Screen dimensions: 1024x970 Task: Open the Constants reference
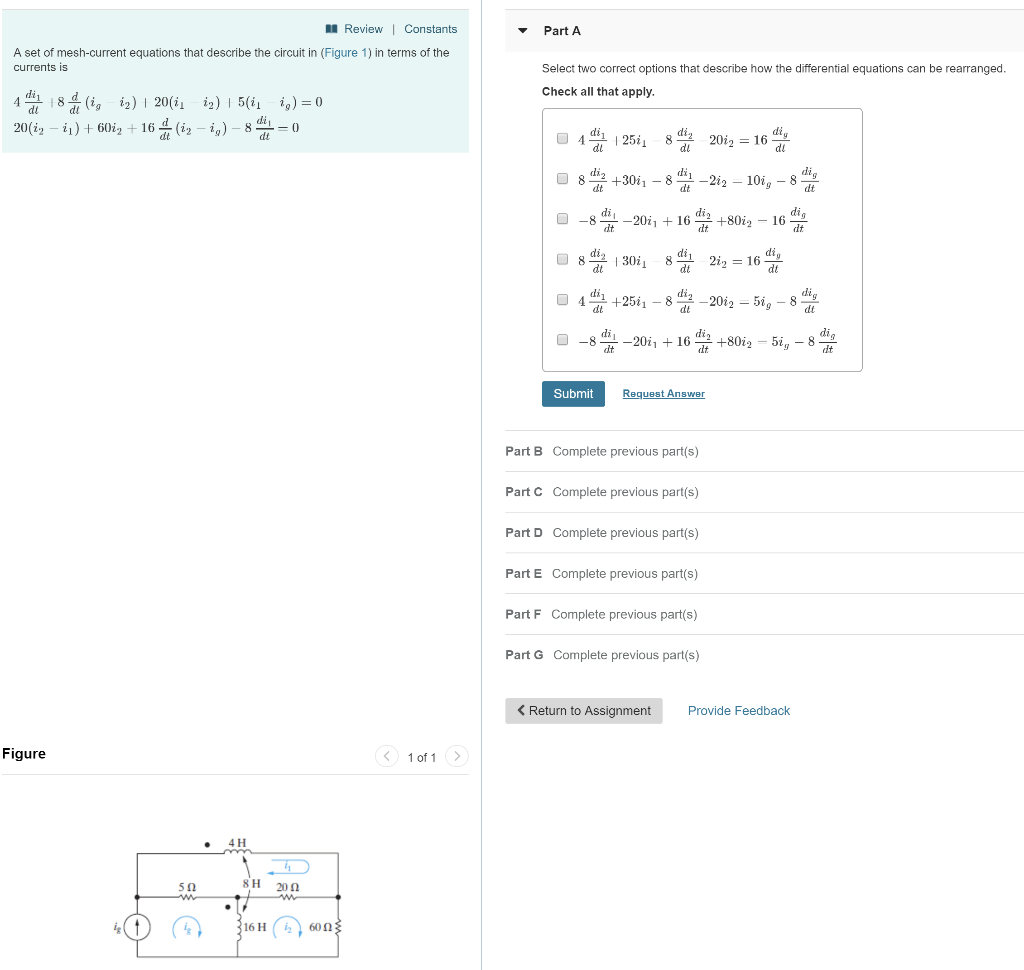click(430, 29)
